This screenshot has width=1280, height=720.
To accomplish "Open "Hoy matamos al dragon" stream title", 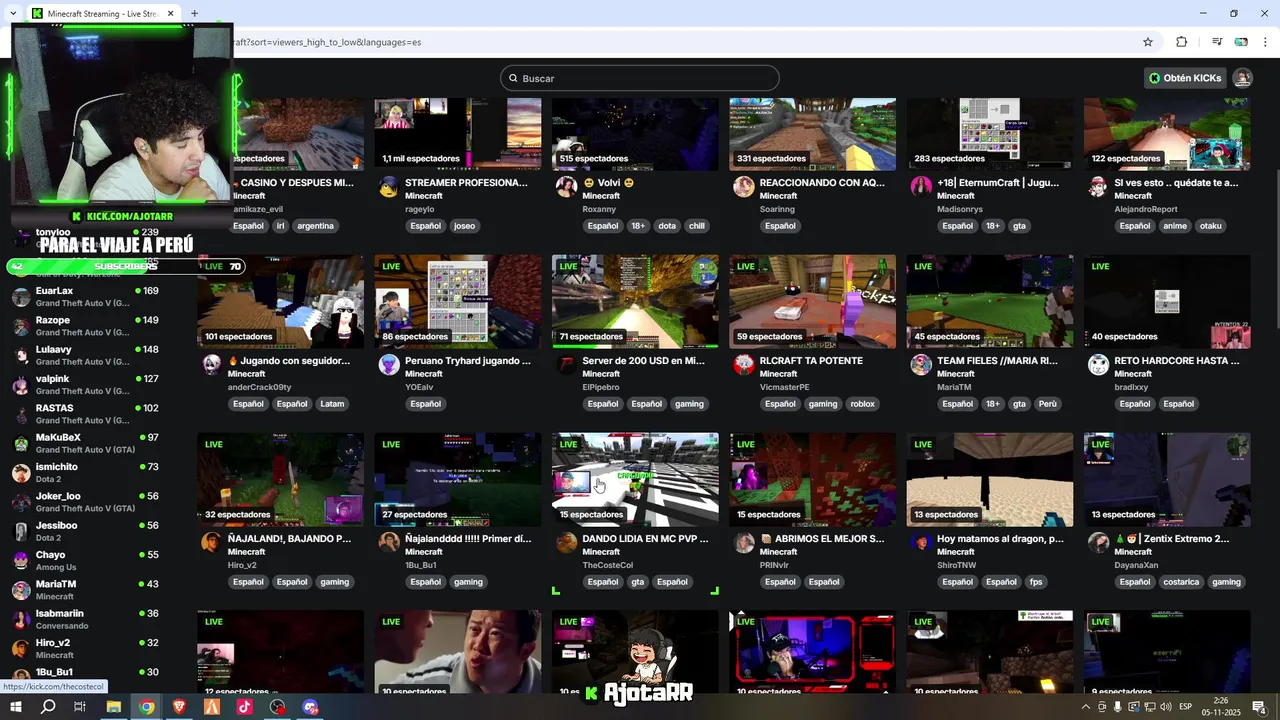I will point(1000,539).
